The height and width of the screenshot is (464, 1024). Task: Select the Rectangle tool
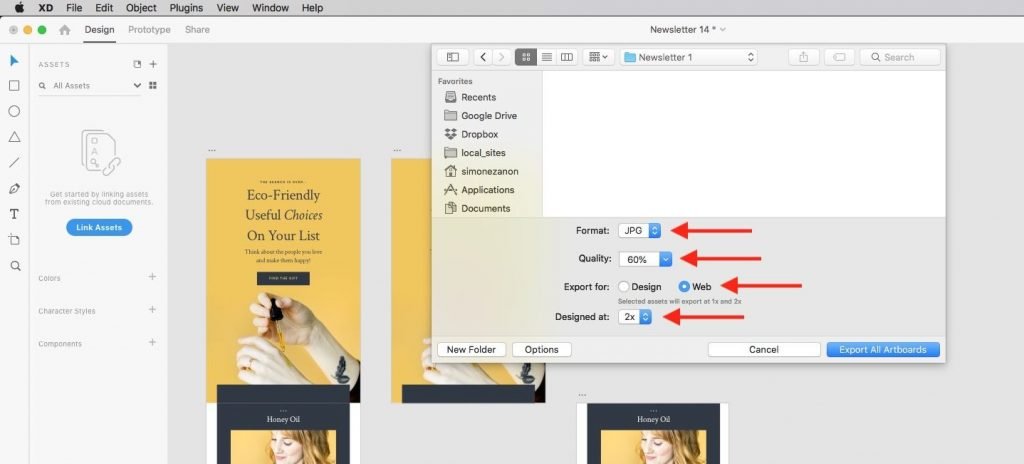(14, 86)
